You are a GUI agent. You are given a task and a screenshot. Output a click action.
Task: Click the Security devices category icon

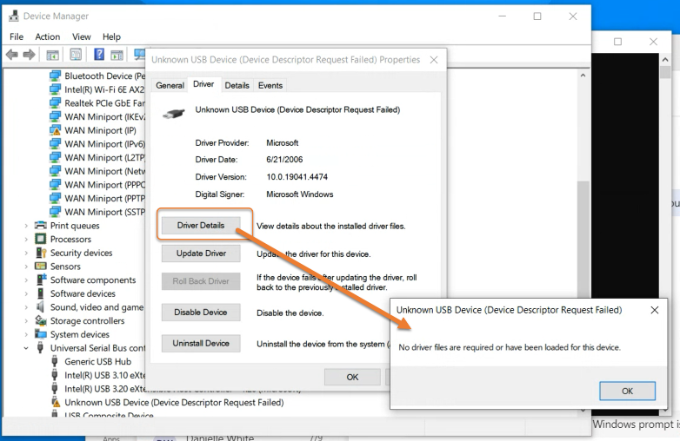tap(42, 253)
